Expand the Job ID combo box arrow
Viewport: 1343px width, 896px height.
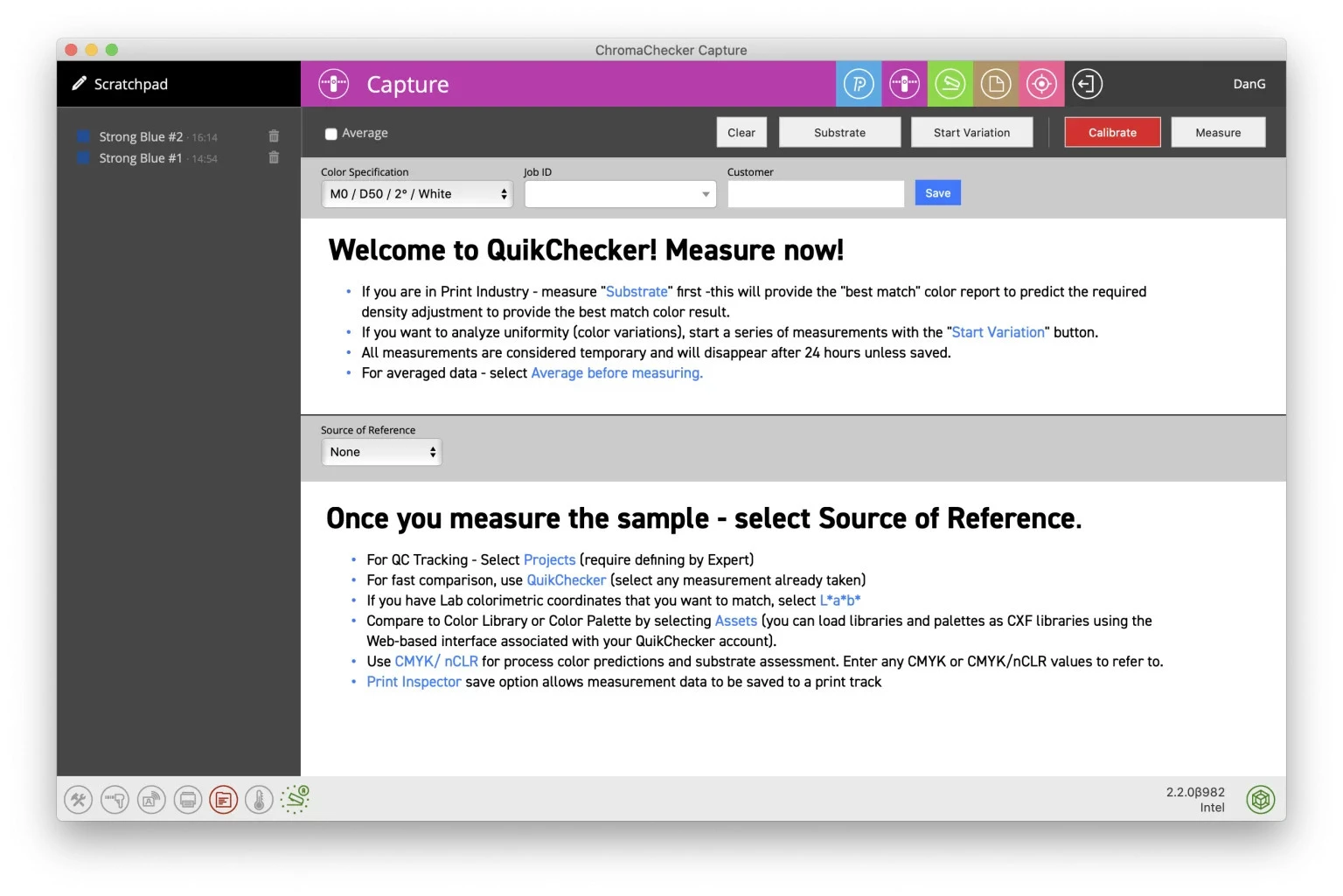tap(706, 194)
